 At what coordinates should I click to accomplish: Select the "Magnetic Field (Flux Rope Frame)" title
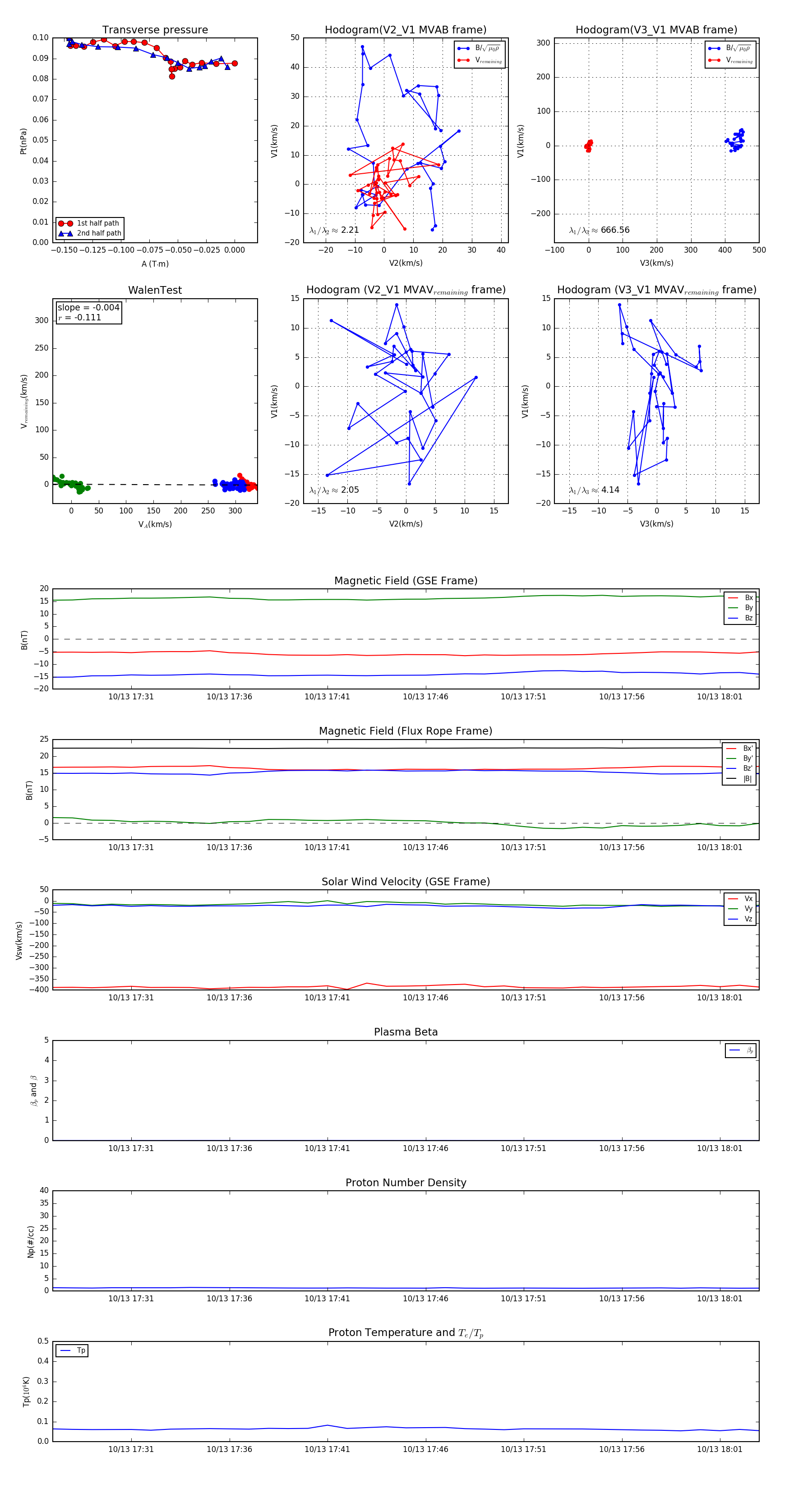[x=406, y=731]
